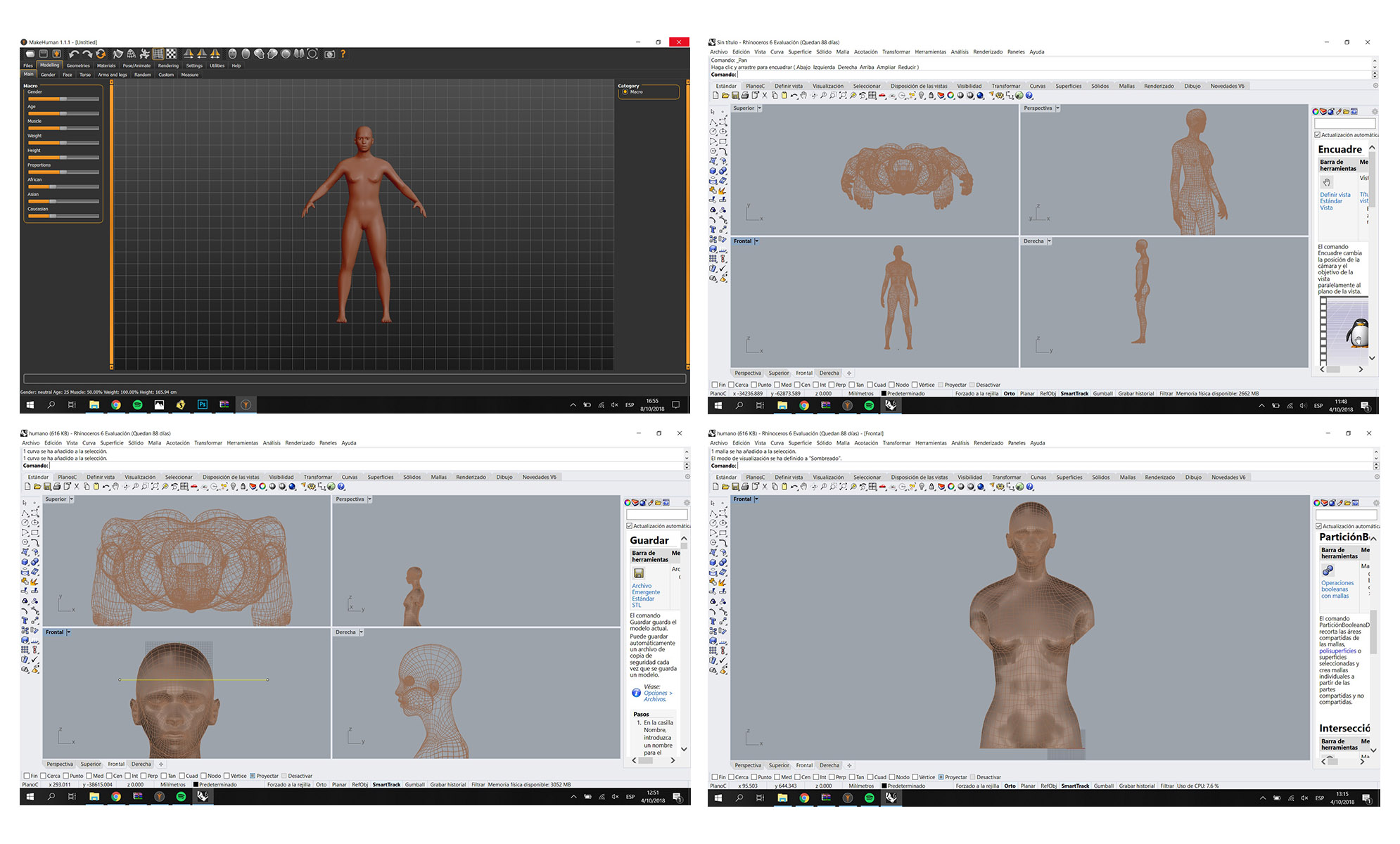Click the Age slider in Macro panel
The width and height of the screenshot is (1400, 844).
coord(63,113)
